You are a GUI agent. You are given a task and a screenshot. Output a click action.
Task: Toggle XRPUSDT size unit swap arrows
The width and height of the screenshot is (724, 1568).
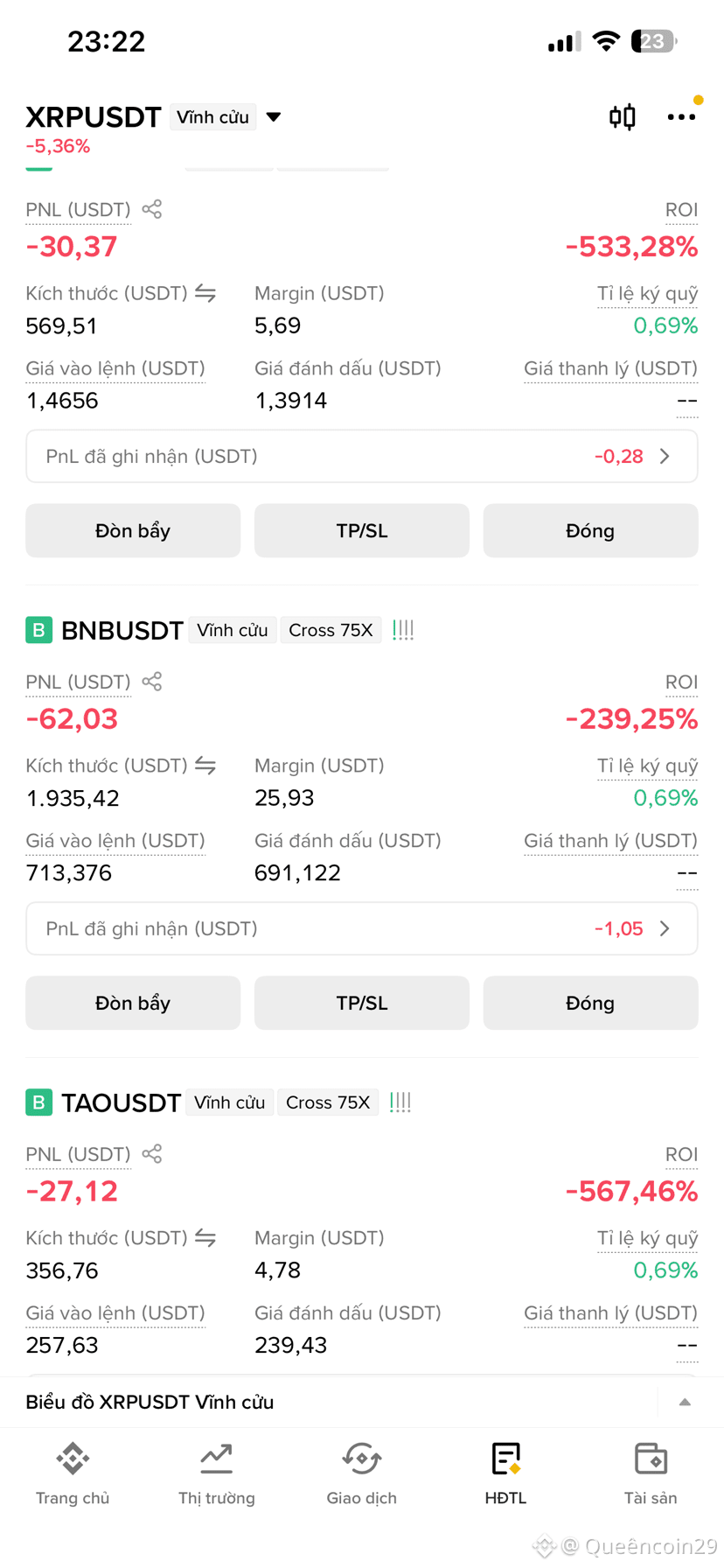pos(205,293)
